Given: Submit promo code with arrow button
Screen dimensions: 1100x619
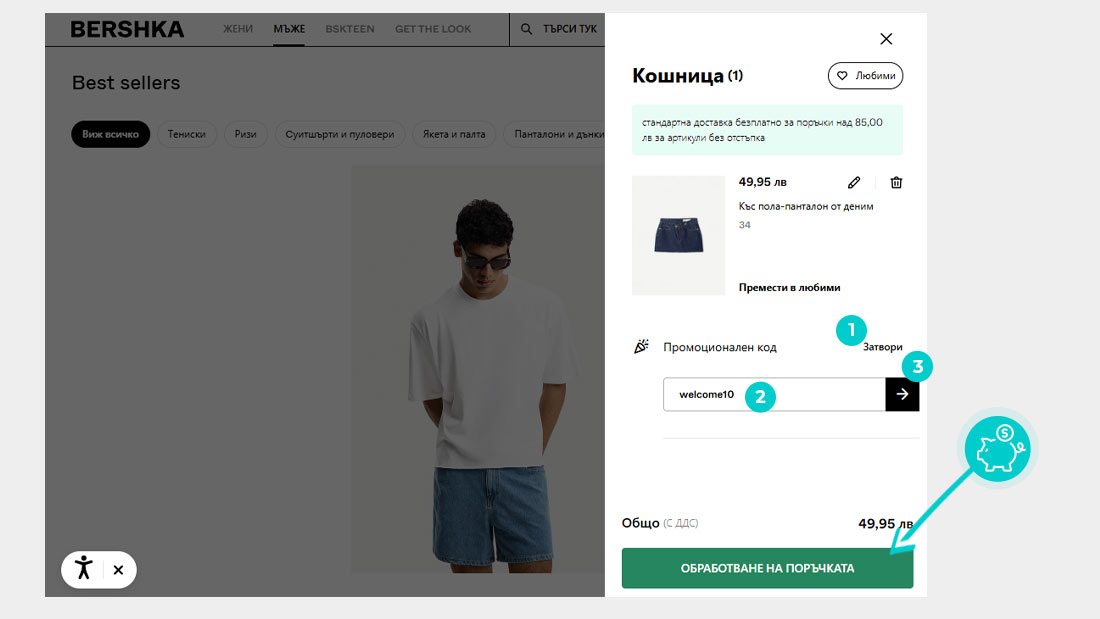Looking at the screenshot, I should click(902, 394).
